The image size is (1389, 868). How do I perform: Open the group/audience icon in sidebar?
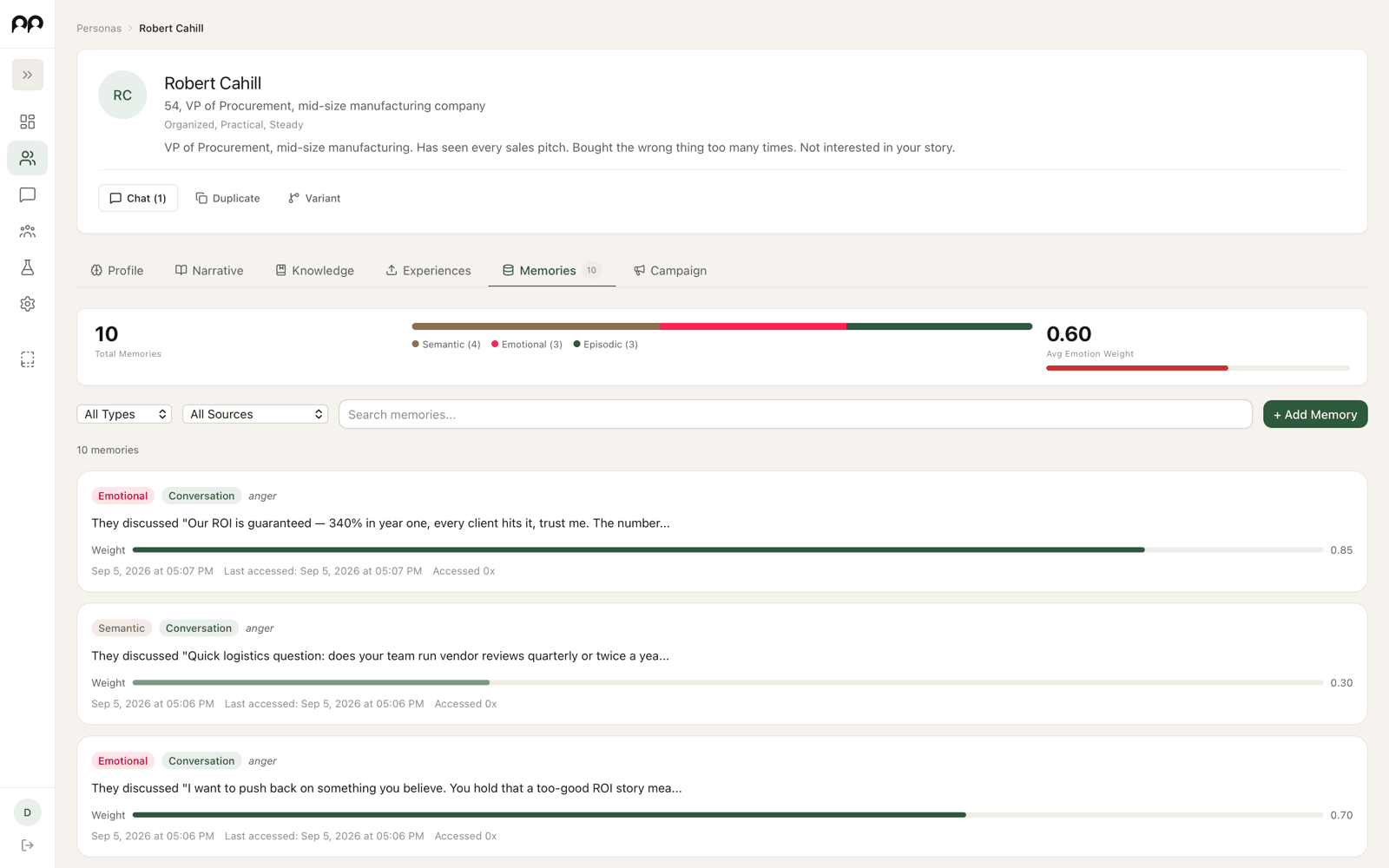tap(27, 231)
